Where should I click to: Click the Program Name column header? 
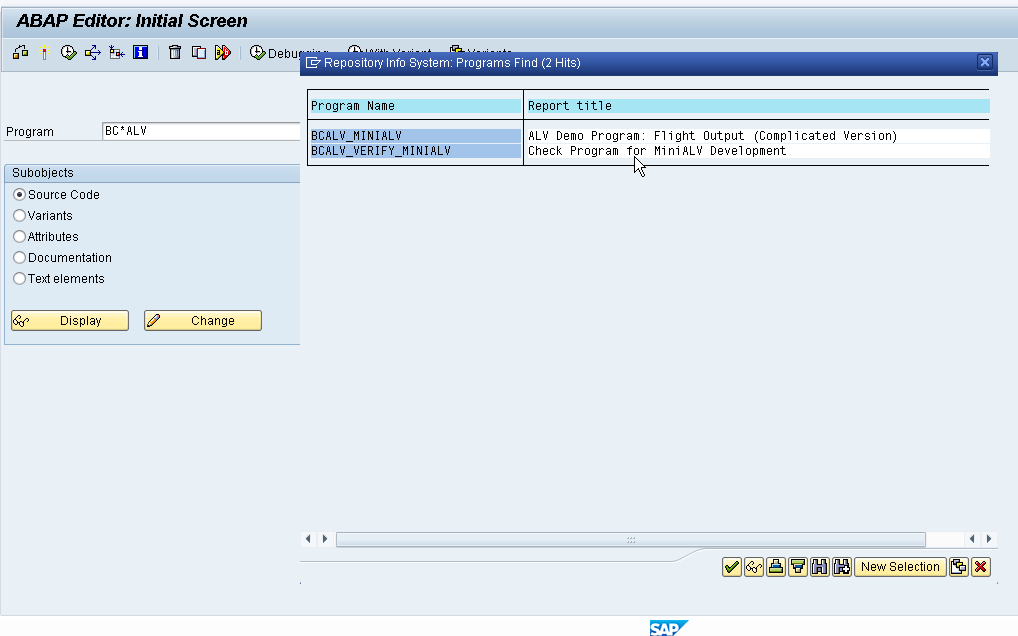[x=416, y=106]
